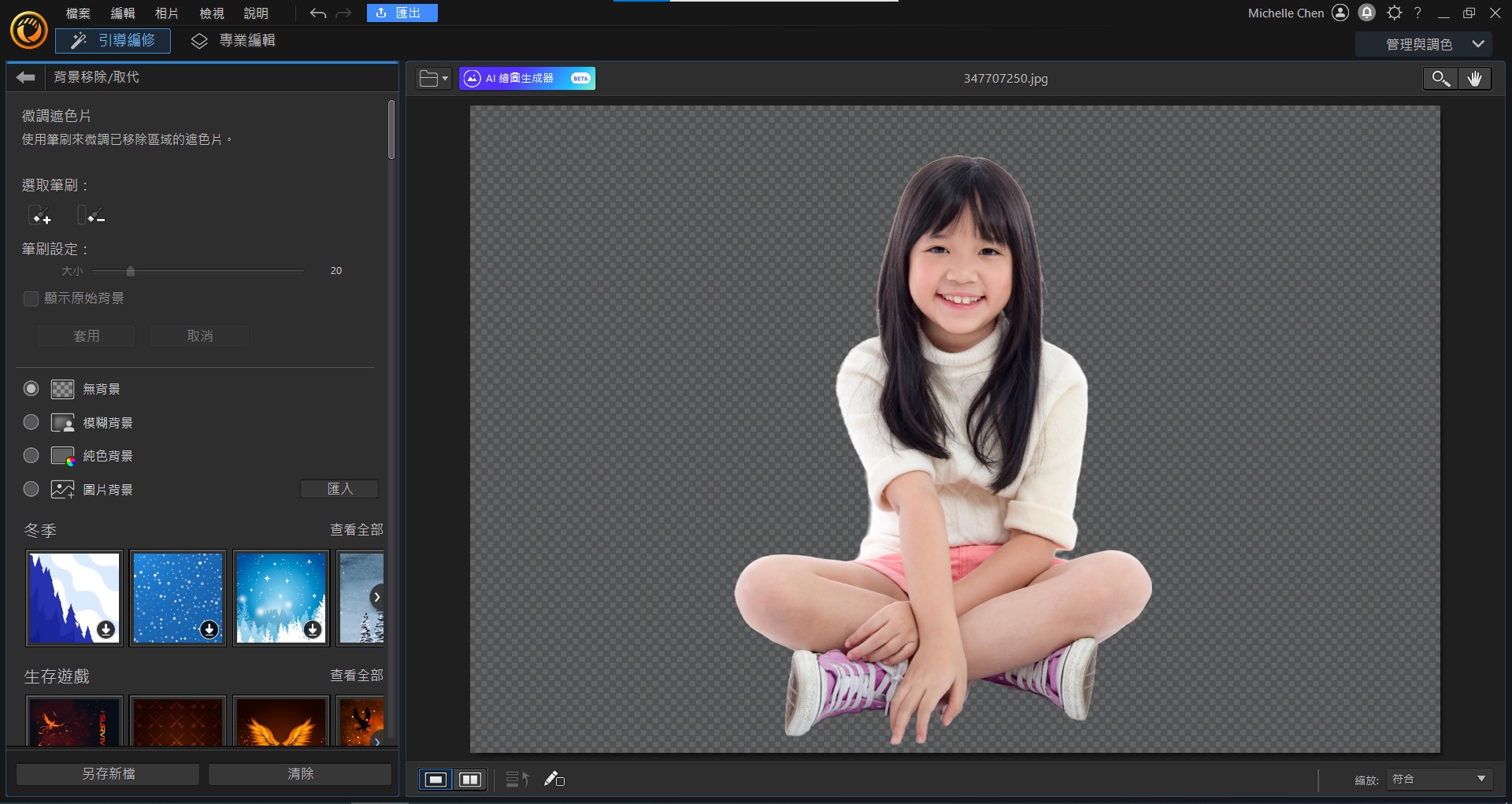
Task: Select 模糊背景 radio option
Action: [x=31, y=422]
